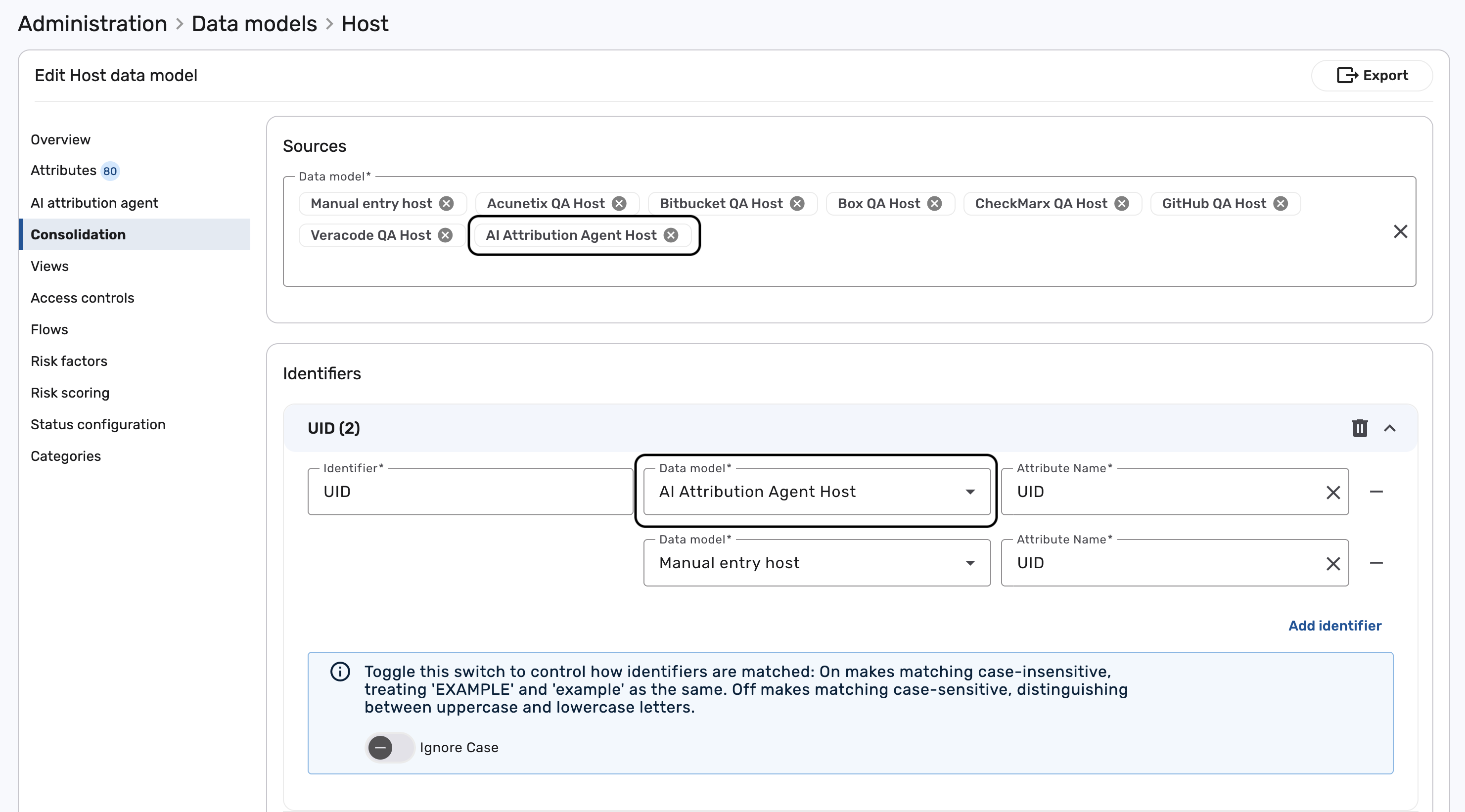1465x812 pixels.
Task: Open the Risk factors section
Action: click(x=69, y=361)
